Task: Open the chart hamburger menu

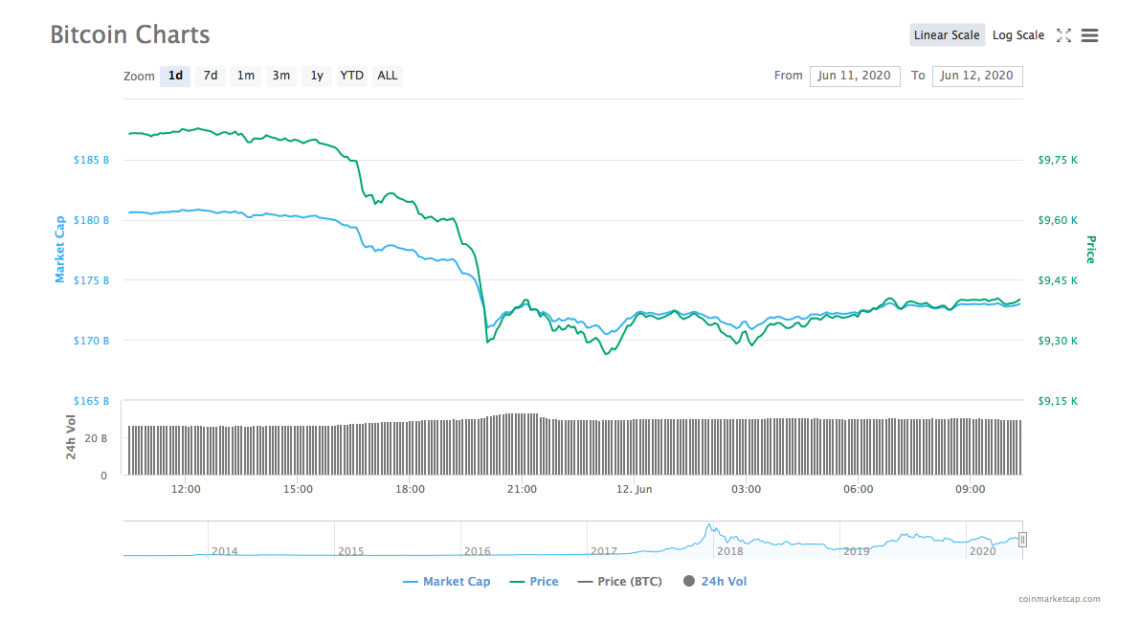Action: 1090,35
